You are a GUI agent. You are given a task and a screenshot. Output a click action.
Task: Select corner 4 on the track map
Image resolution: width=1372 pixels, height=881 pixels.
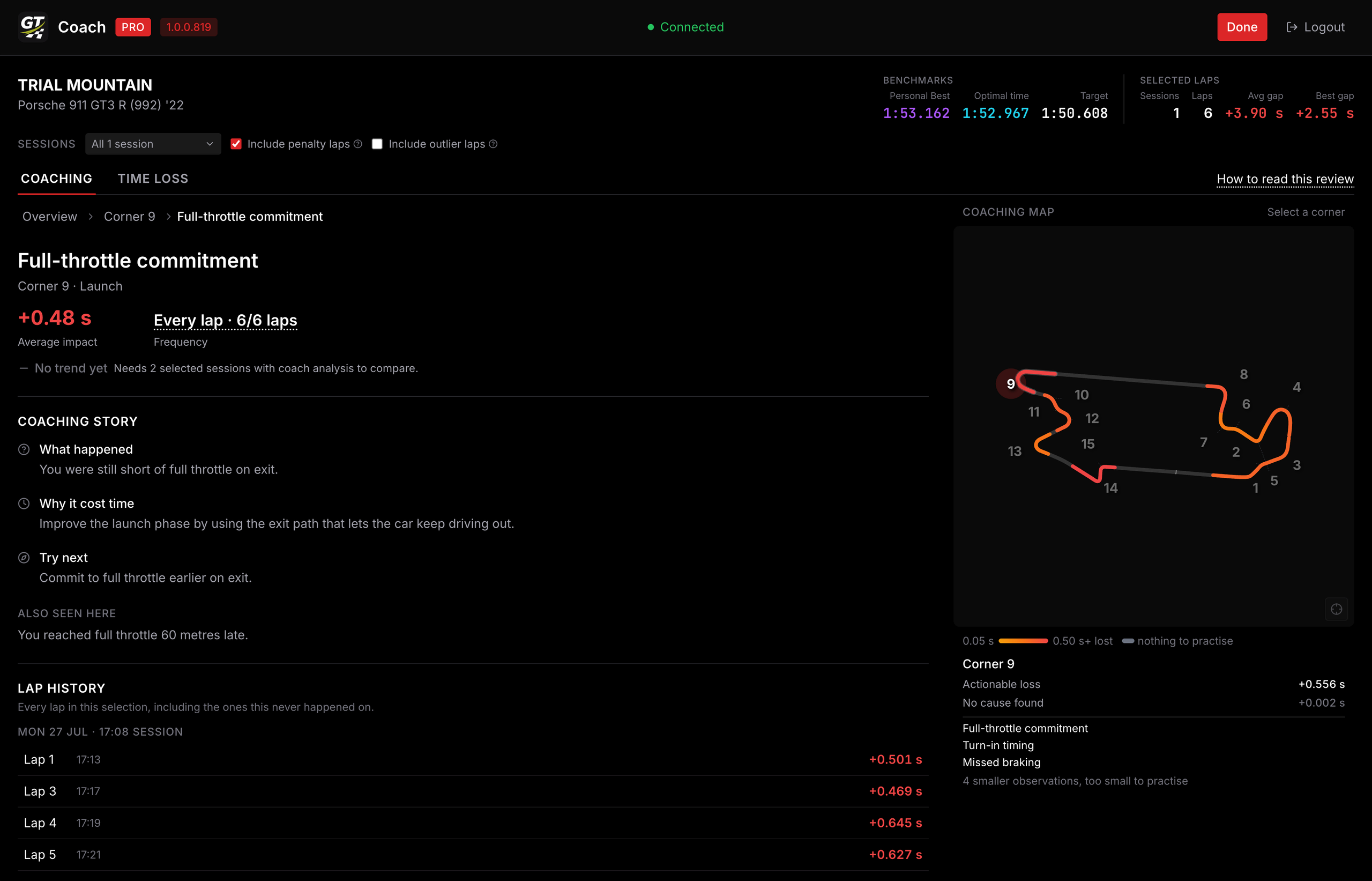click(x=1297, y=387)
